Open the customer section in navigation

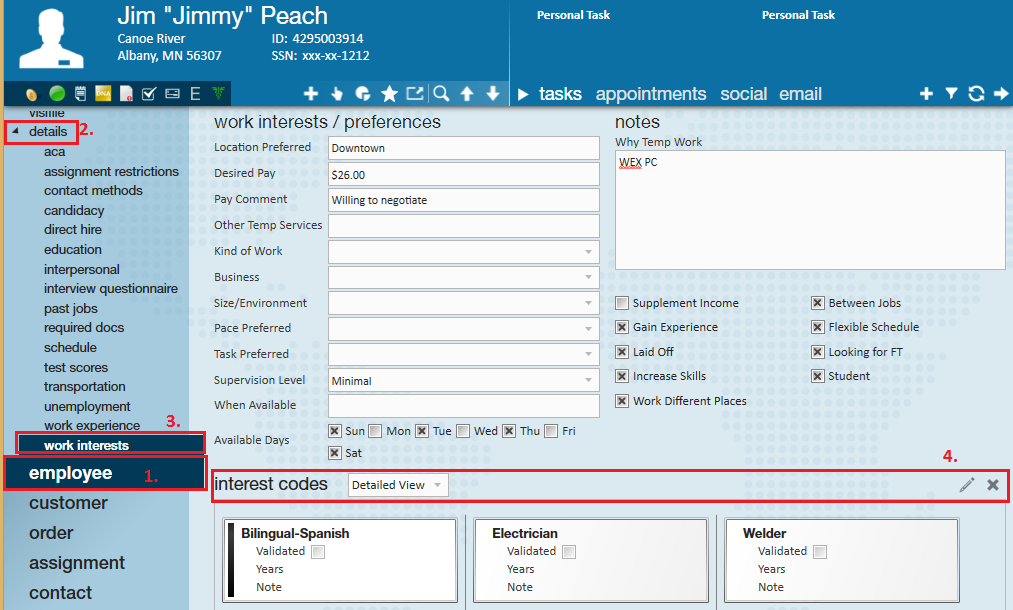(x=68, y=503)
